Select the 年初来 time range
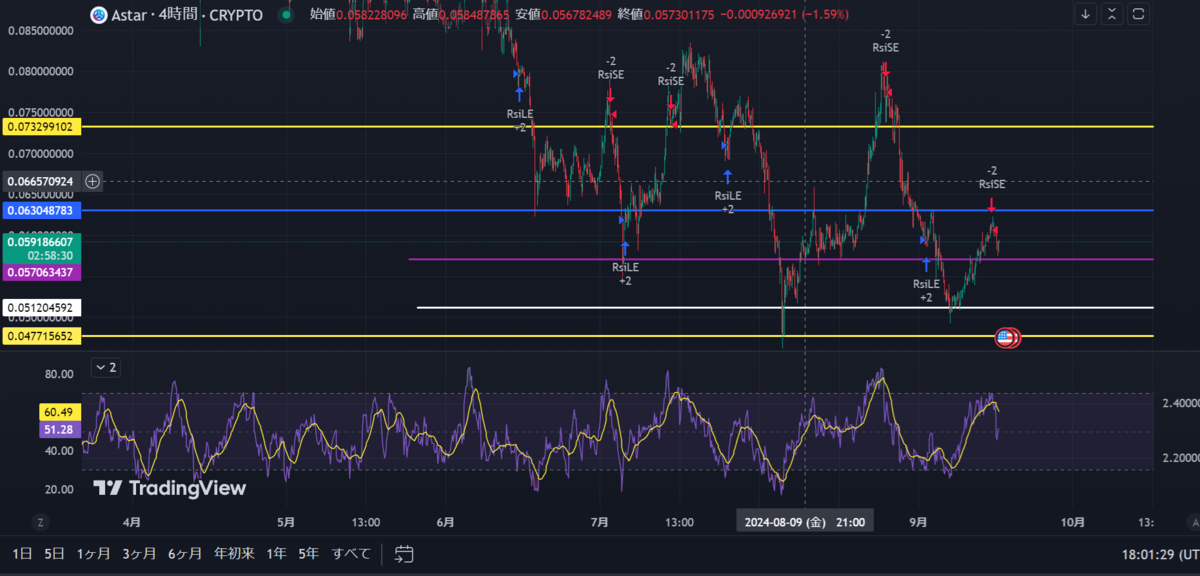The image size is (1200, 576). click(234, 553)
